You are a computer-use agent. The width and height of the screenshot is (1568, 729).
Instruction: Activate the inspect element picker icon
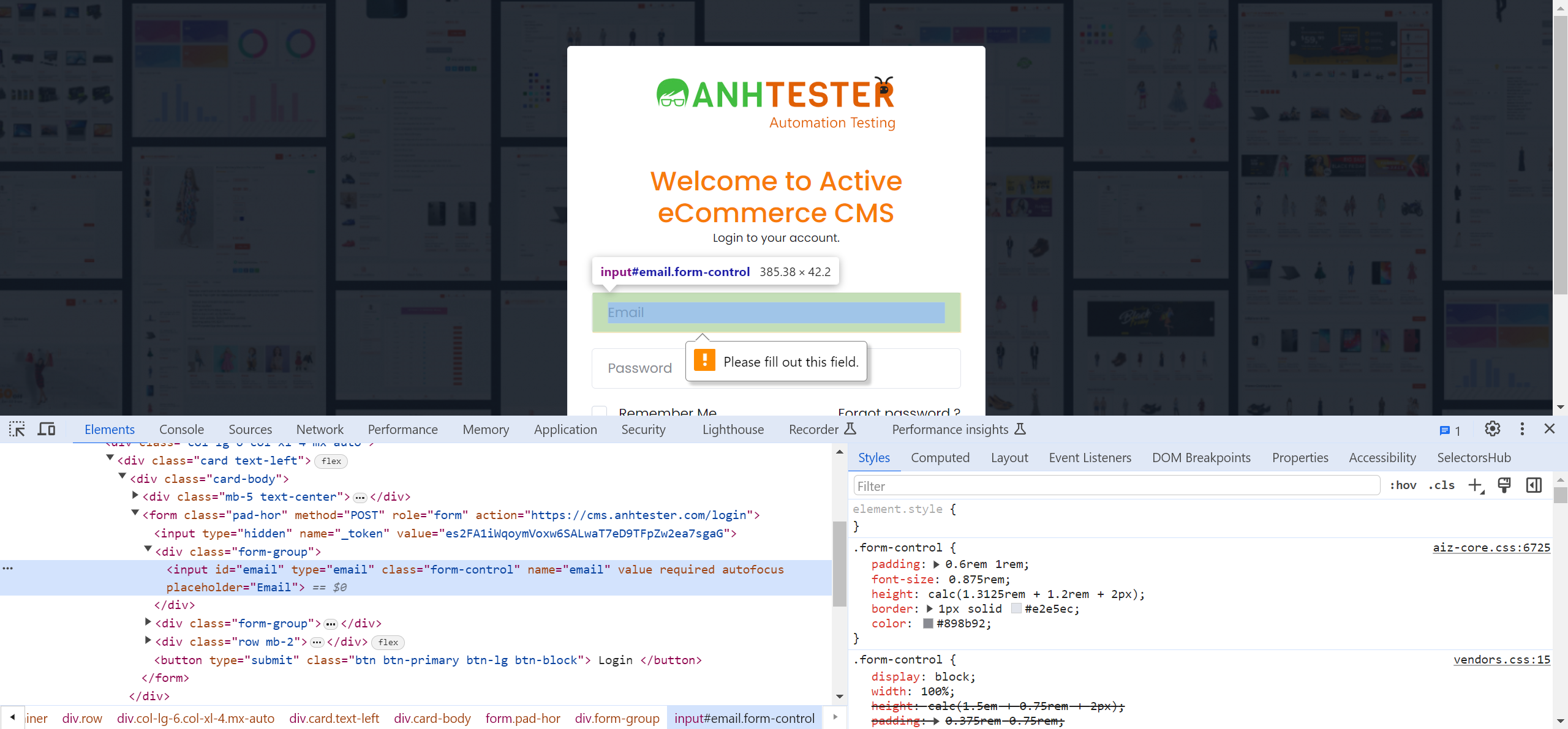(17, 429)
